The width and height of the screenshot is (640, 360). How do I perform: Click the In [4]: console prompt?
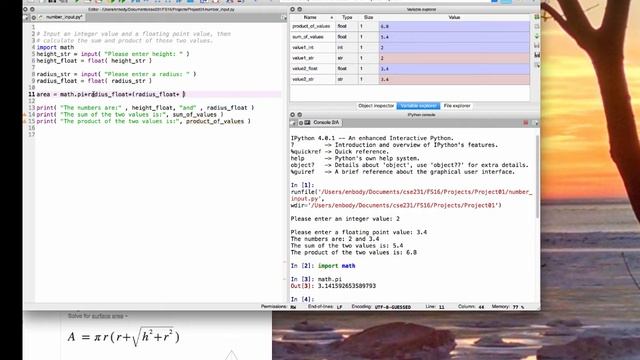302,299
